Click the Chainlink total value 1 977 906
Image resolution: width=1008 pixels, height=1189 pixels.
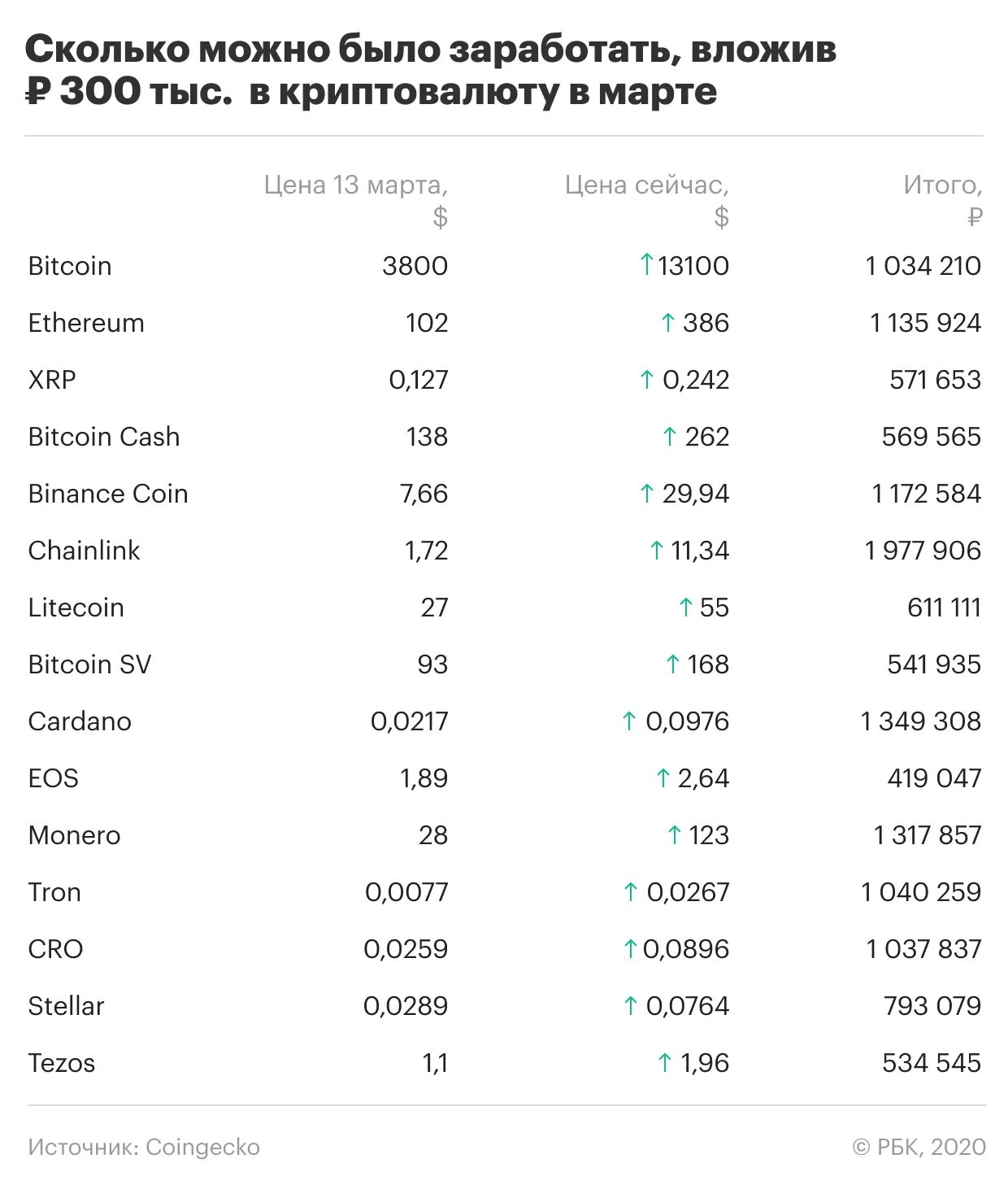point(923,551)
